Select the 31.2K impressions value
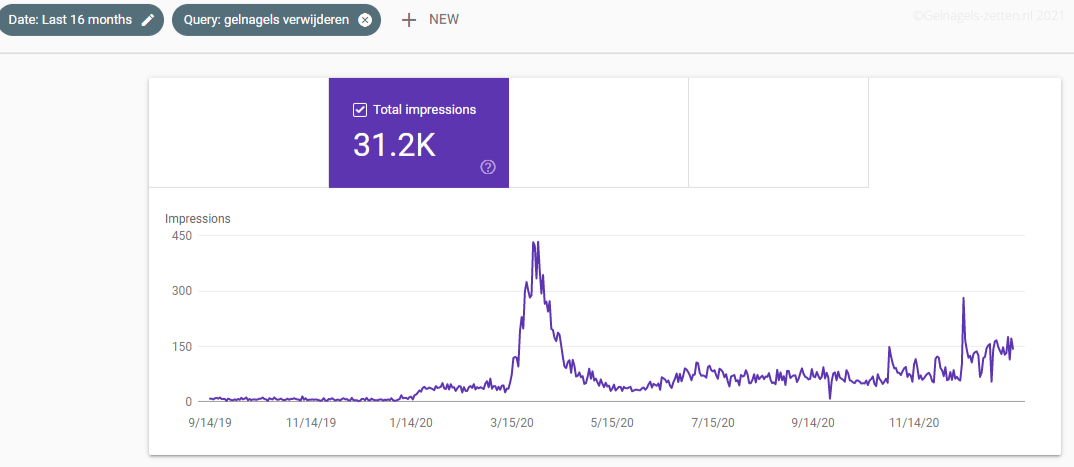The height and width of the screenshot is (467, 1074). [394, 145]
